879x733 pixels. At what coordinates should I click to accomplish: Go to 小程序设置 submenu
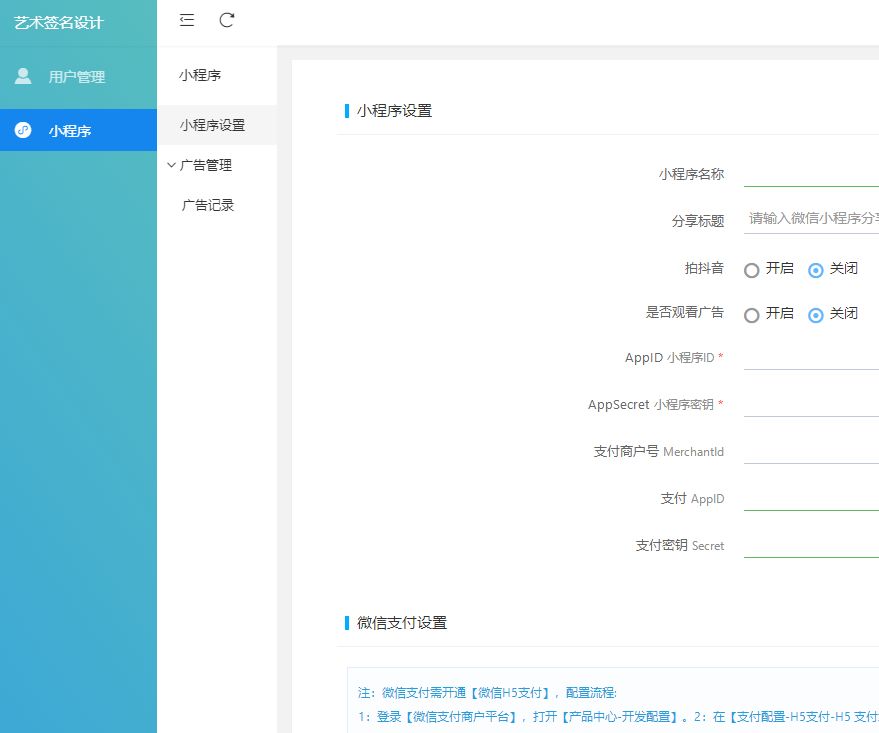coord(212,125)
